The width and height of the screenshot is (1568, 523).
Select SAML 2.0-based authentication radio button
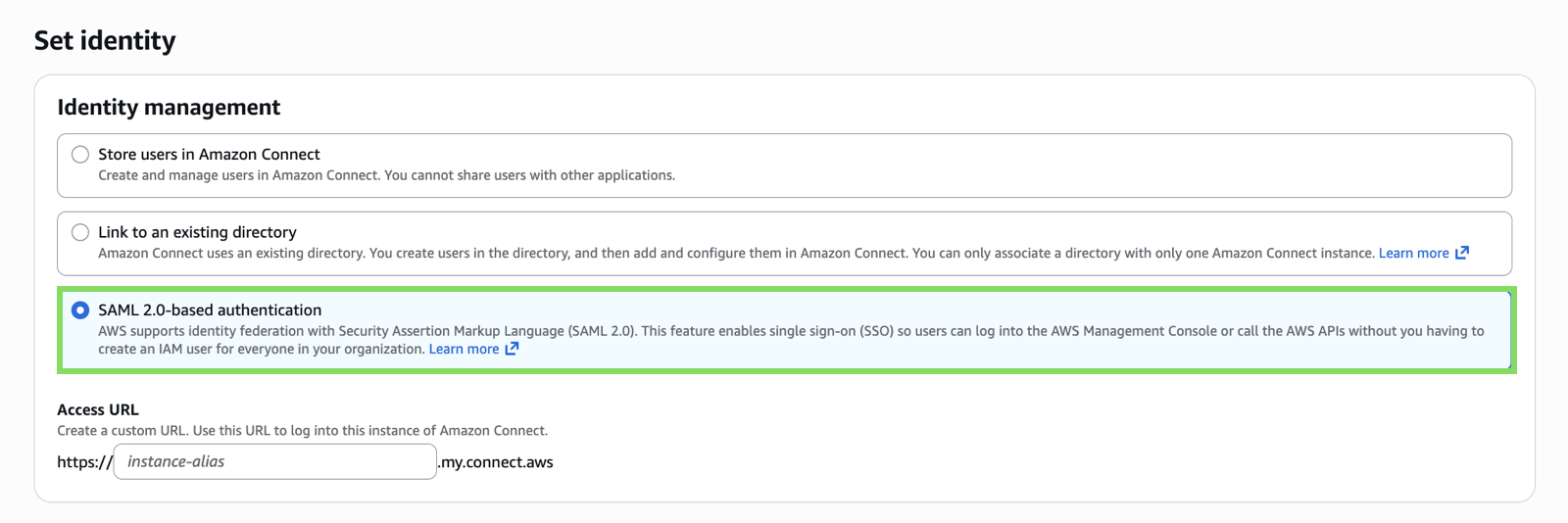(80, 310)
